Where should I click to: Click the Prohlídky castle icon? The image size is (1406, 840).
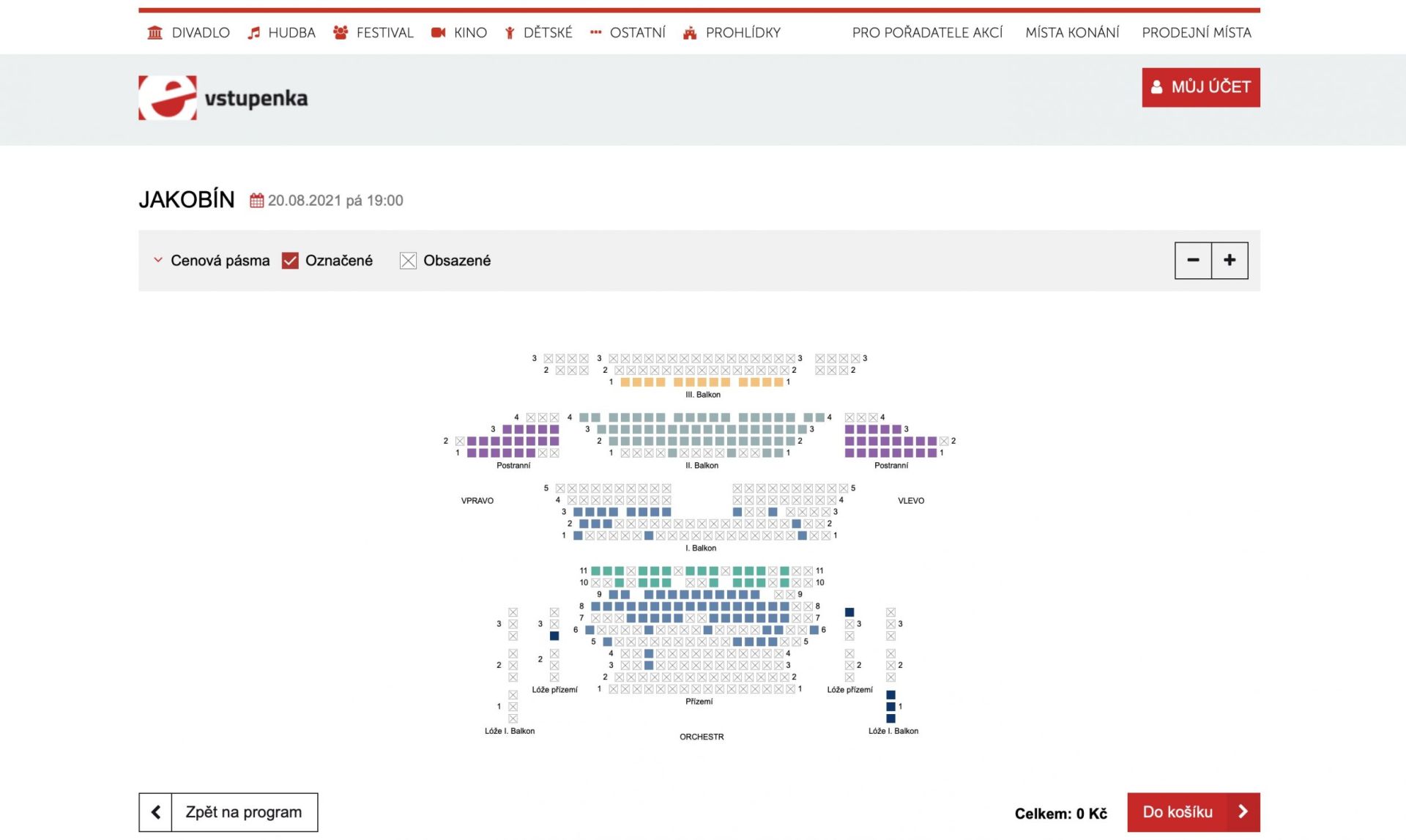[689, 33]
